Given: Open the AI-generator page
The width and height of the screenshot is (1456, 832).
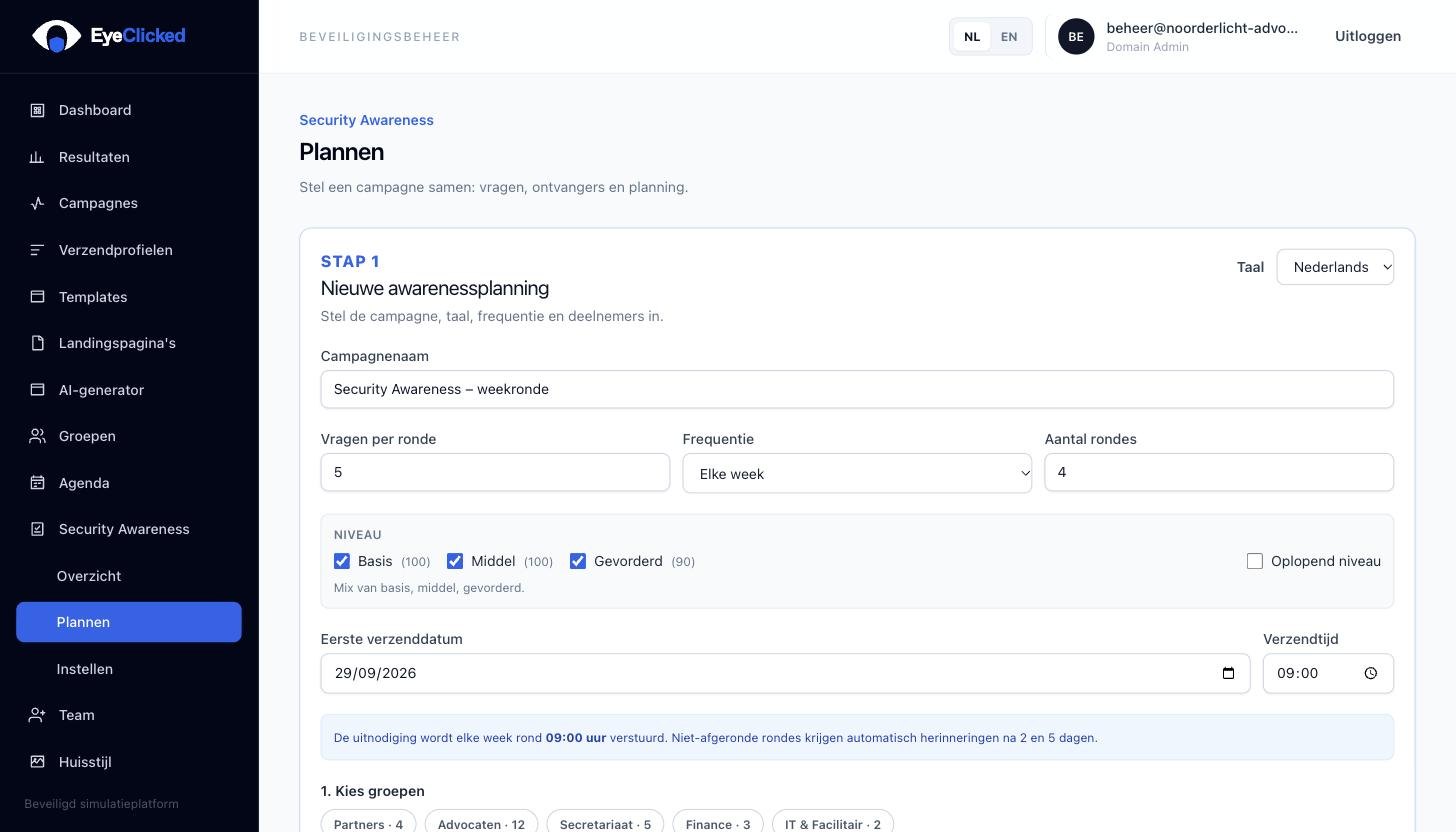Looking at the screenshot, I should (129, 390).
